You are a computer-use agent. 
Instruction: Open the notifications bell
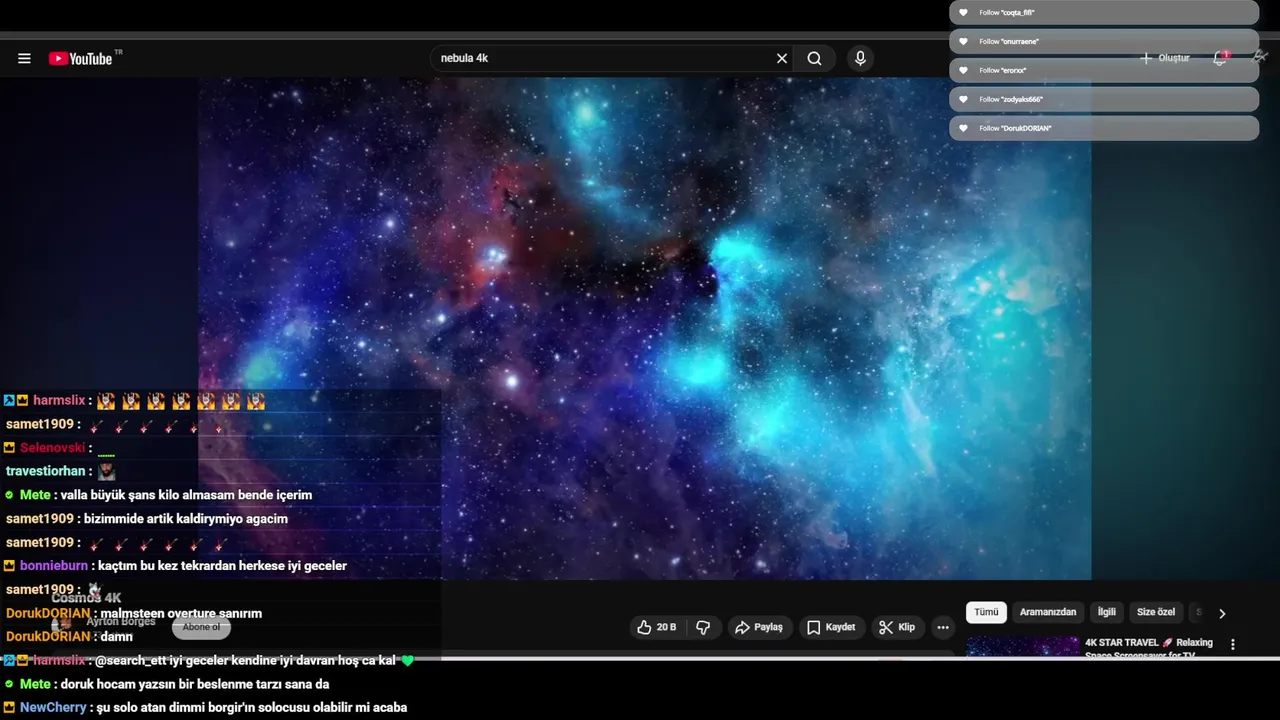pyautogui.click(x=1220, y=58)
